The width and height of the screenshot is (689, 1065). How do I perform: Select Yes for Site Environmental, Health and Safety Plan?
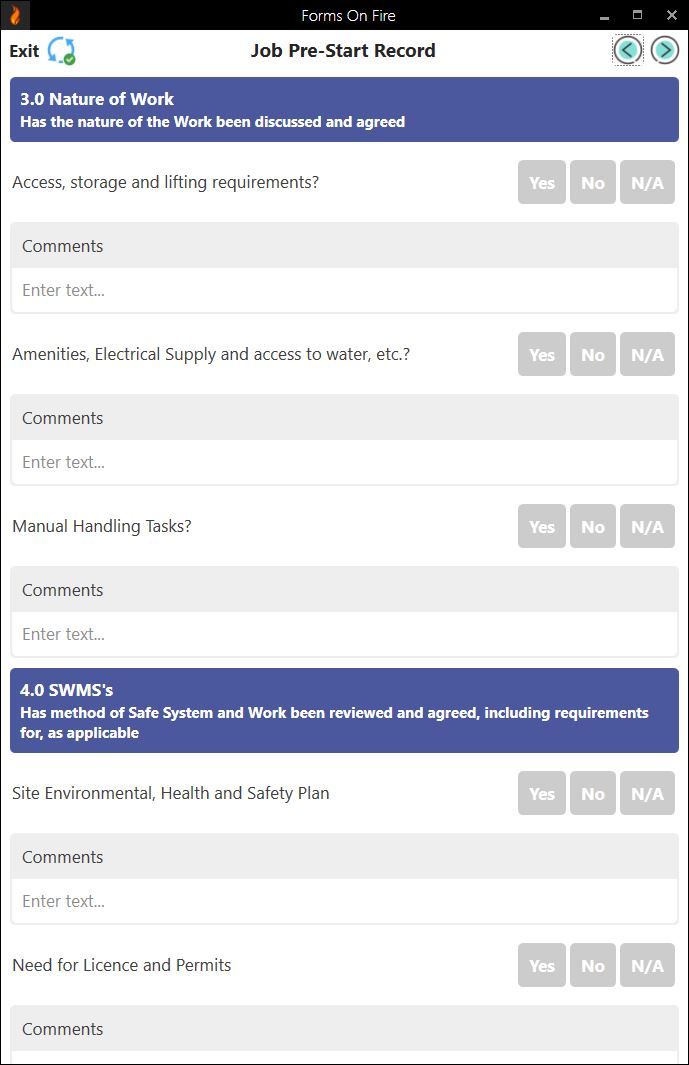(x=541, y=793)
